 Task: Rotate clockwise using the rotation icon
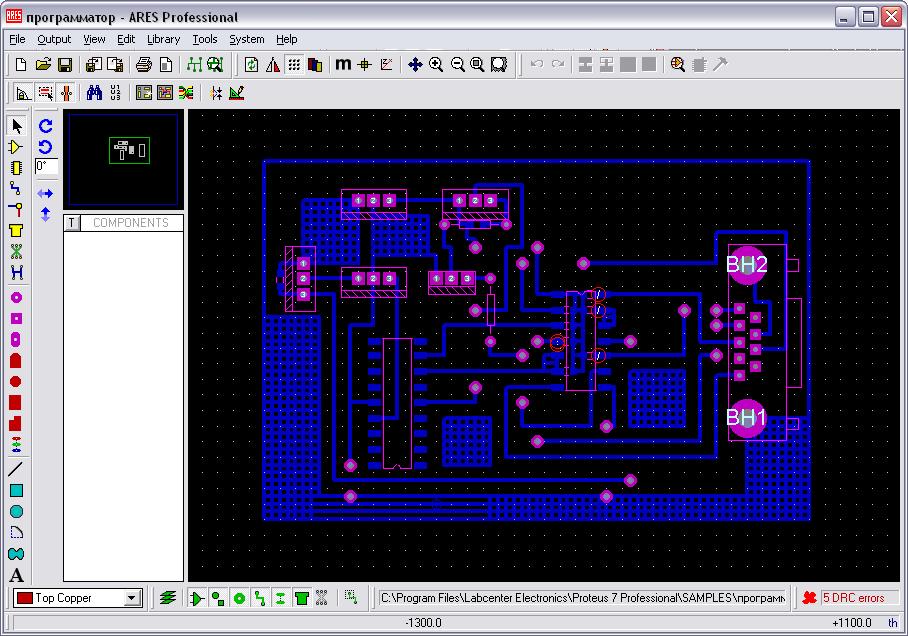click(46, 125)
